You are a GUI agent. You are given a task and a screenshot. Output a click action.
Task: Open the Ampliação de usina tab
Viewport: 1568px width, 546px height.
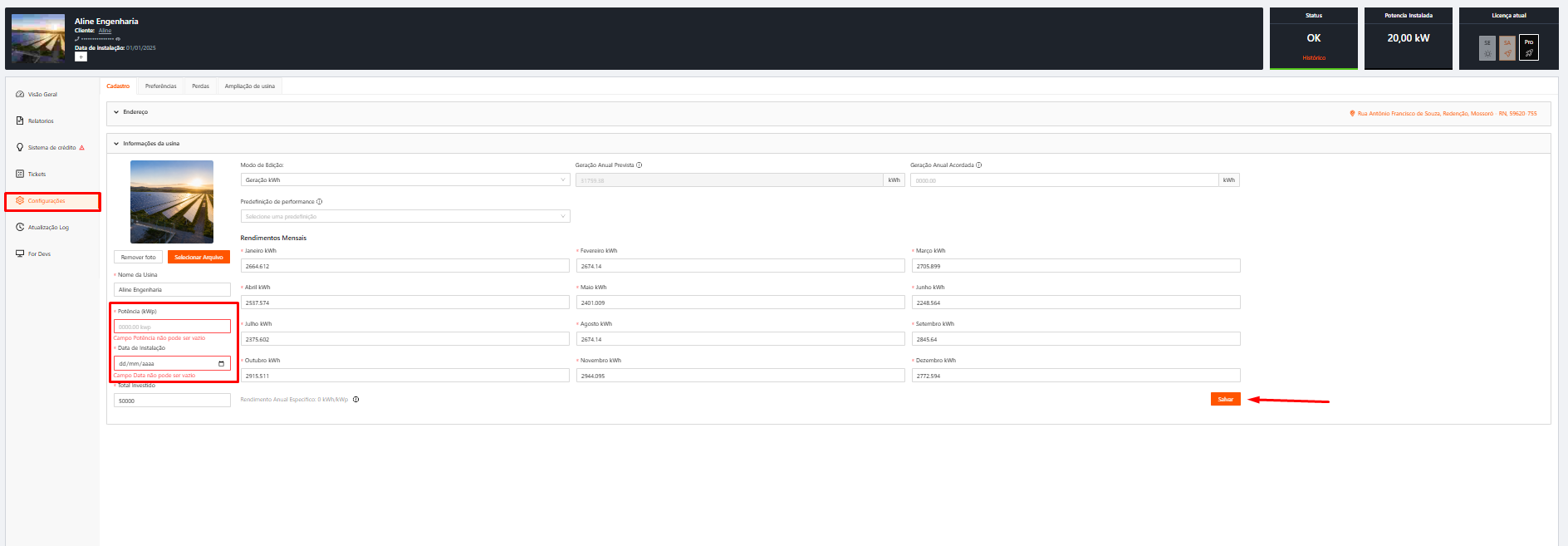(250, 86)
